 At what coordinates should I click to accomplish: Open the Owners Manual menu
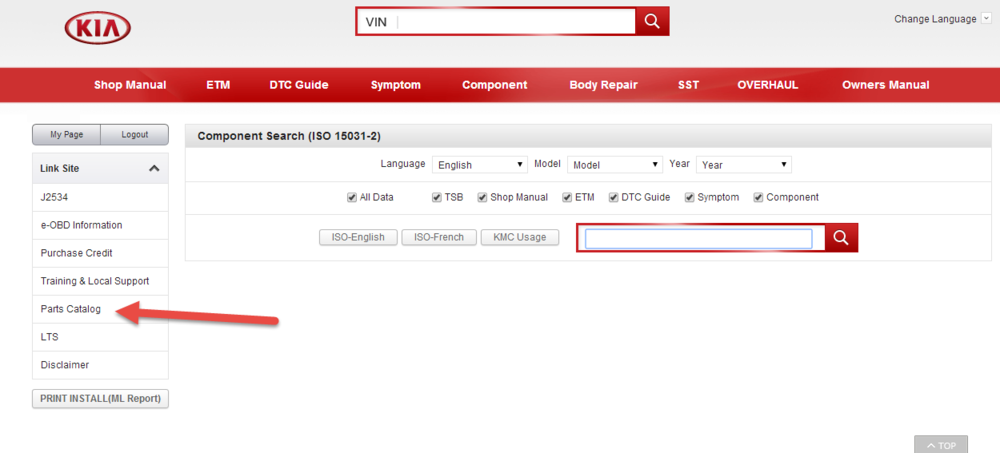[x=885, y=85]
